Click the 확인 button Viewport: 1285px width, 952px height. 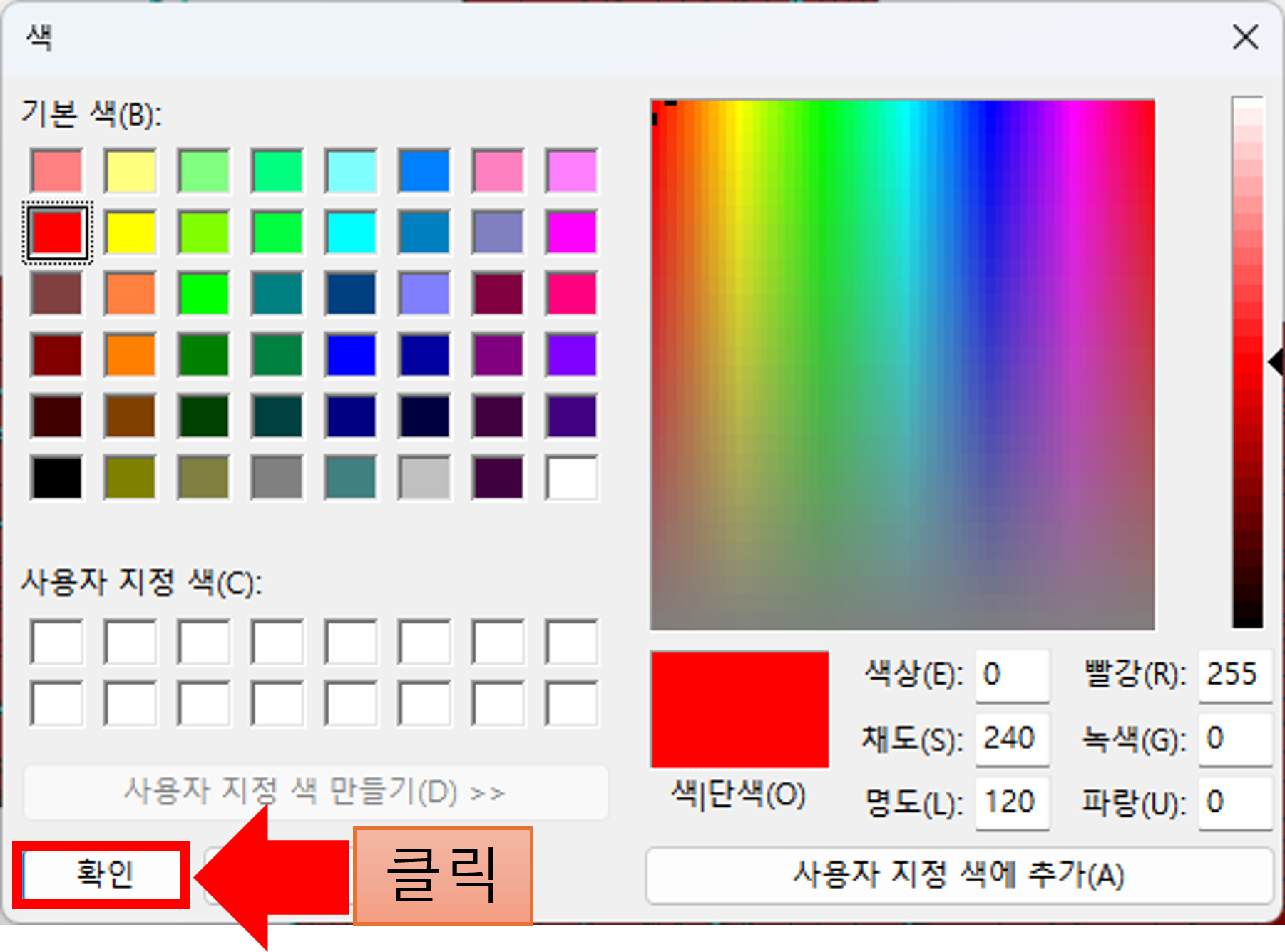[101, 874]
